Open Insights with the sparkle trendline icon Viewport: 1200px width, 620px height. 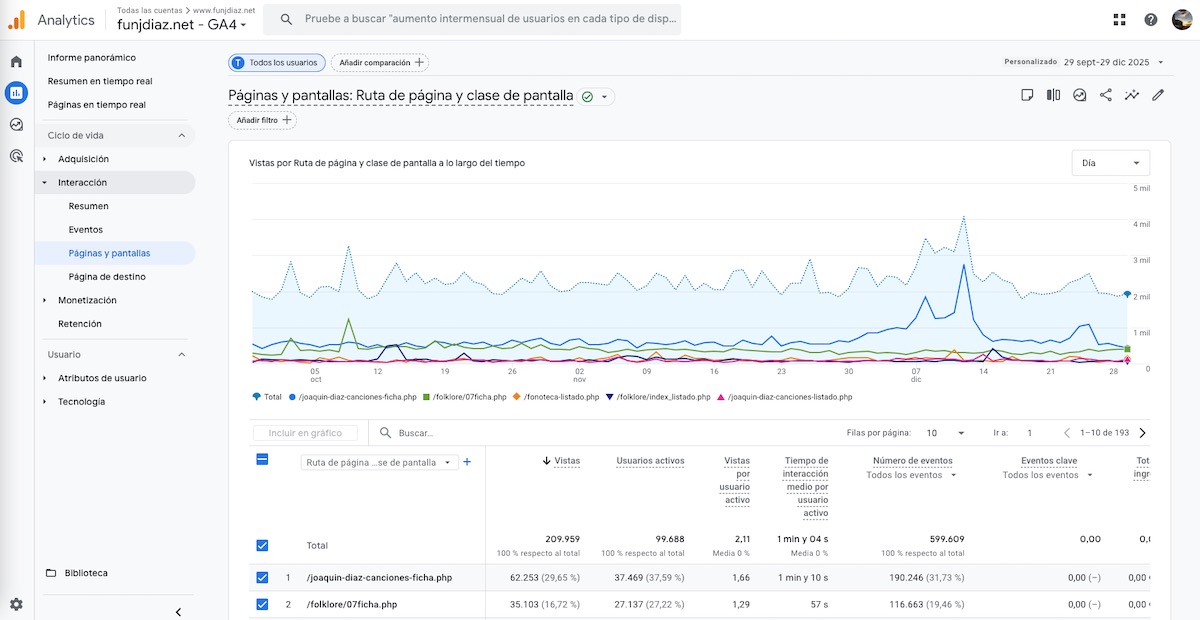click(1132, 95)
